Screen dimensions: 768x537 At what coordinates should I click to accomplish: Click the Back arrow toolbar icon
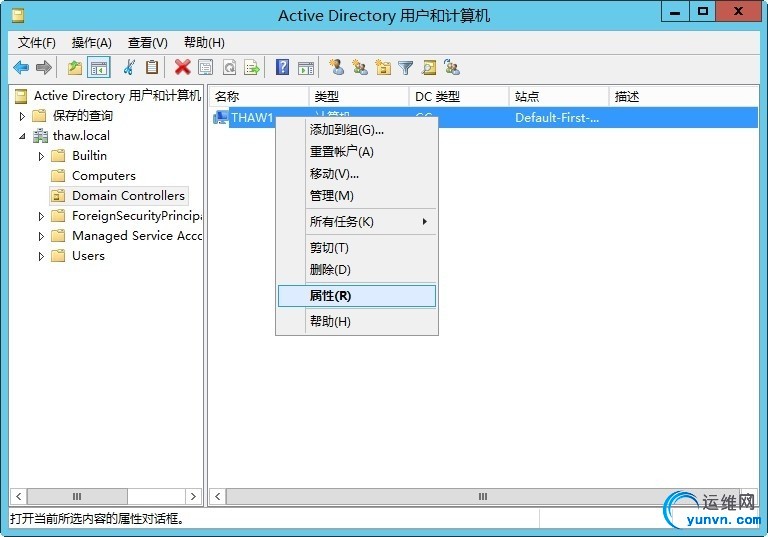[x=21, y=67]
